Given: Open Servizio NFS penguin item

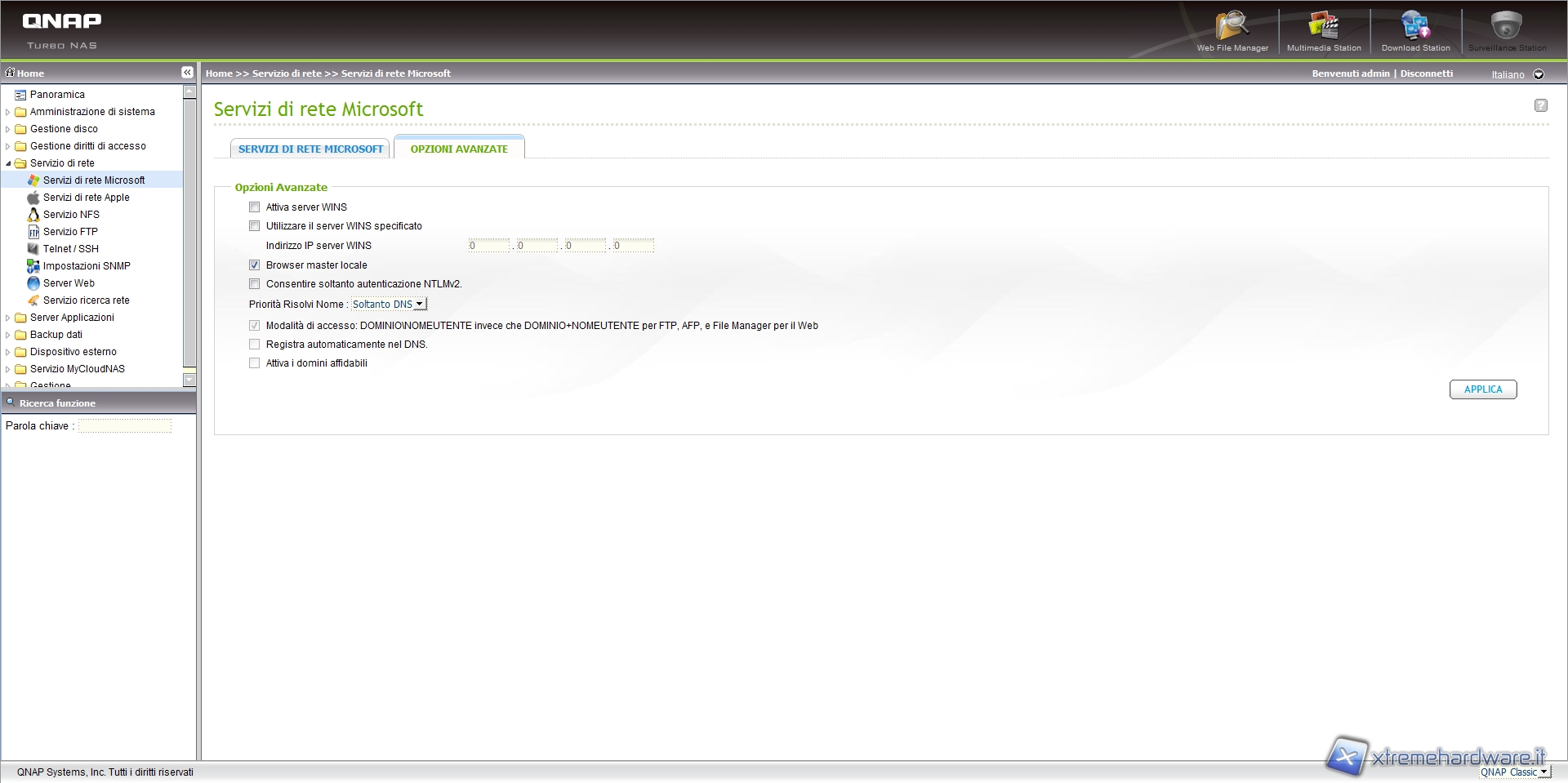Looking at the screenshot, I should (71, 215).
